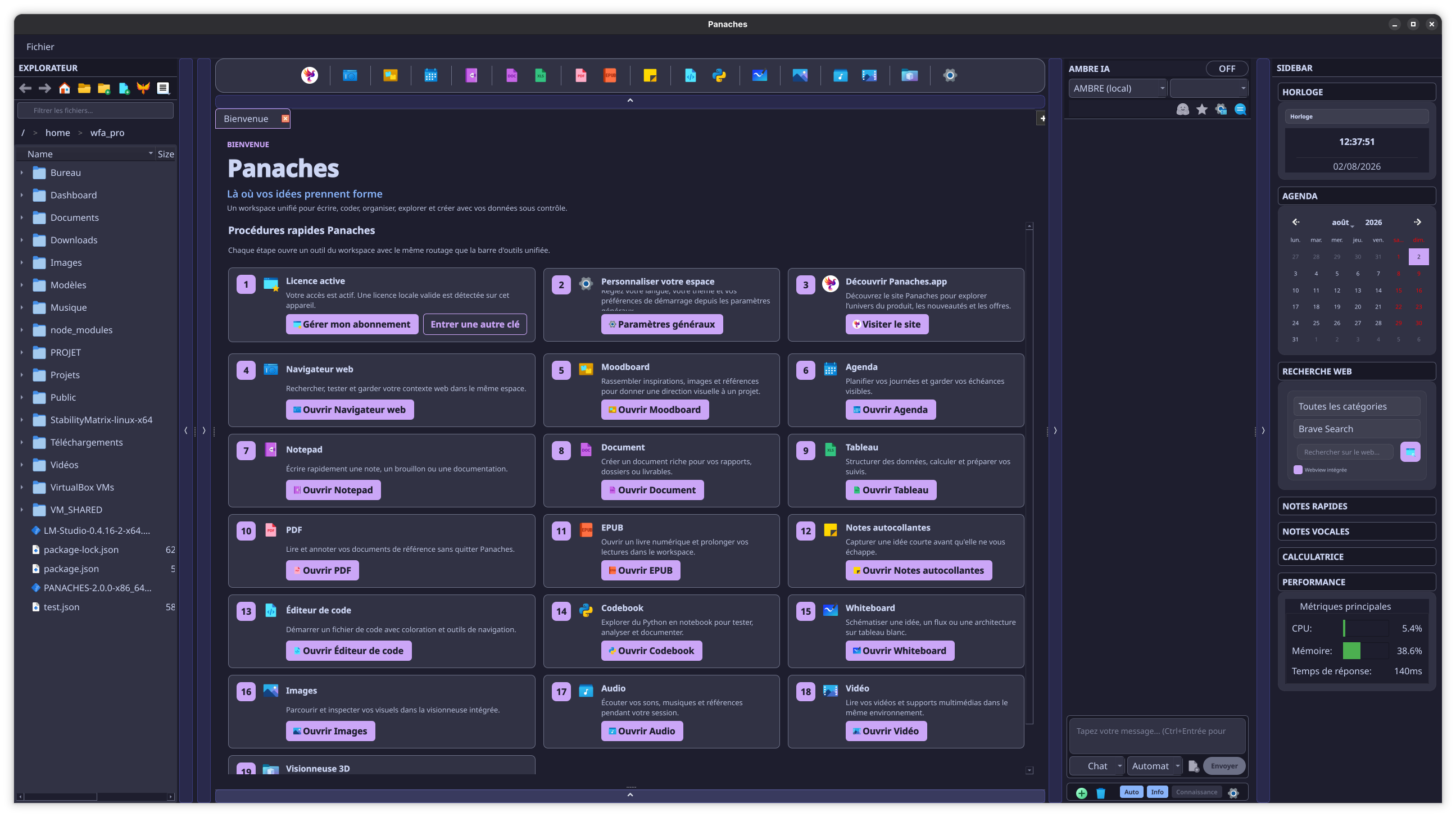The width and height of the screenshot is (1456, 817).
Task: Send the message with Envoyer
Action: (x=1224, y=766)
